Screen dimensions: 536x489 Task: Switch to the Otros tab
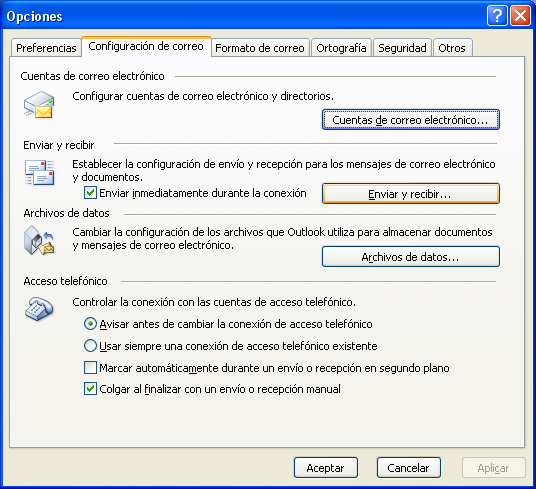pyautogui.click(x=452, y=48)
